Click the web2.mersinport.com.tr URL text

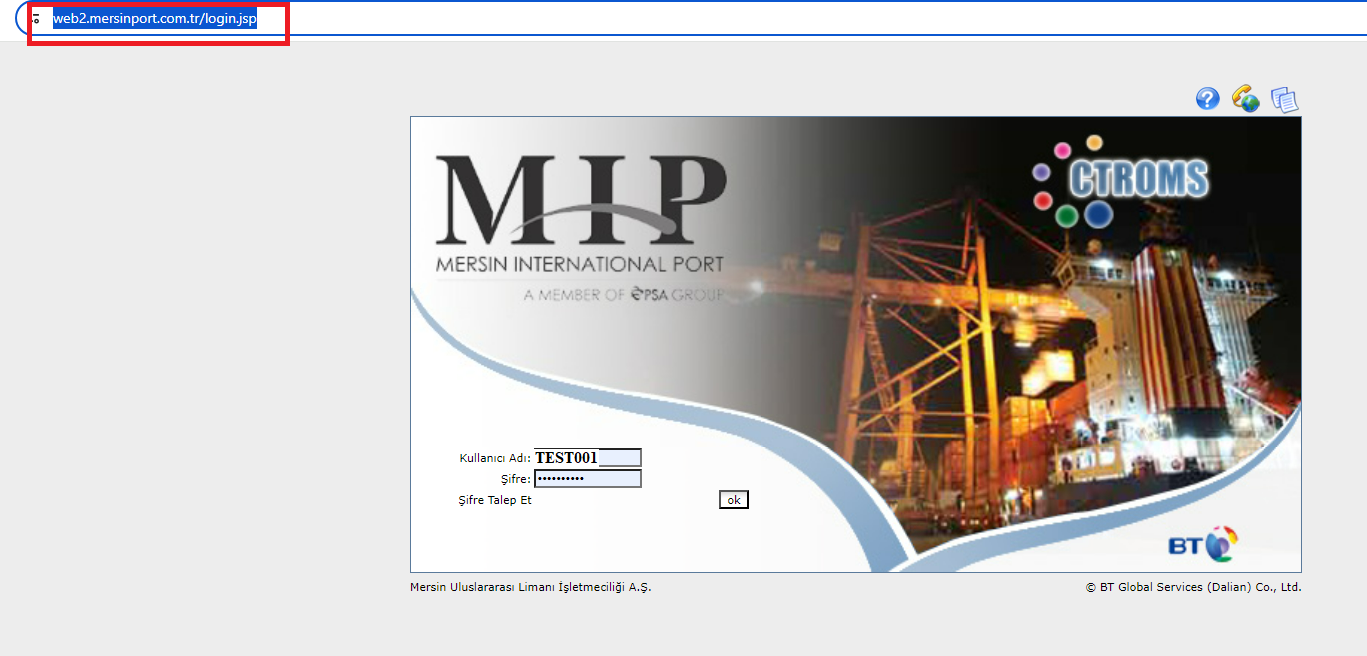coord(155,19)
